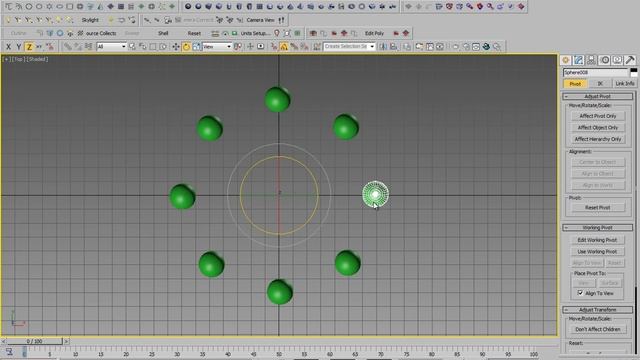Image resolution: width=640 pixels, height=360 pixels.
Task: Switch to the Pivot tab
Action: pos(575,84)
